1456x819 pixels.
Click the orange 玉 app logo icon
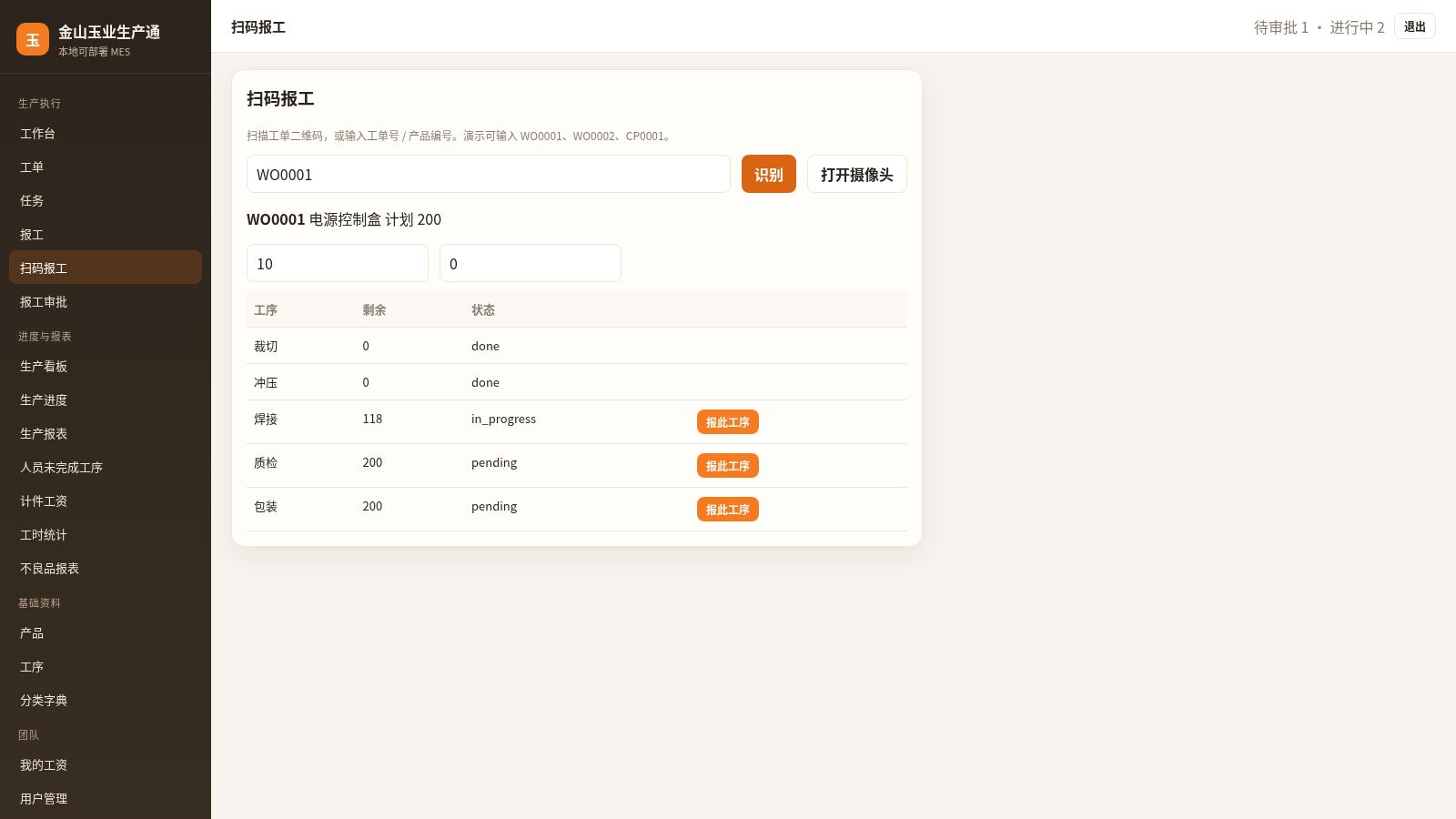tap(33, 39)
